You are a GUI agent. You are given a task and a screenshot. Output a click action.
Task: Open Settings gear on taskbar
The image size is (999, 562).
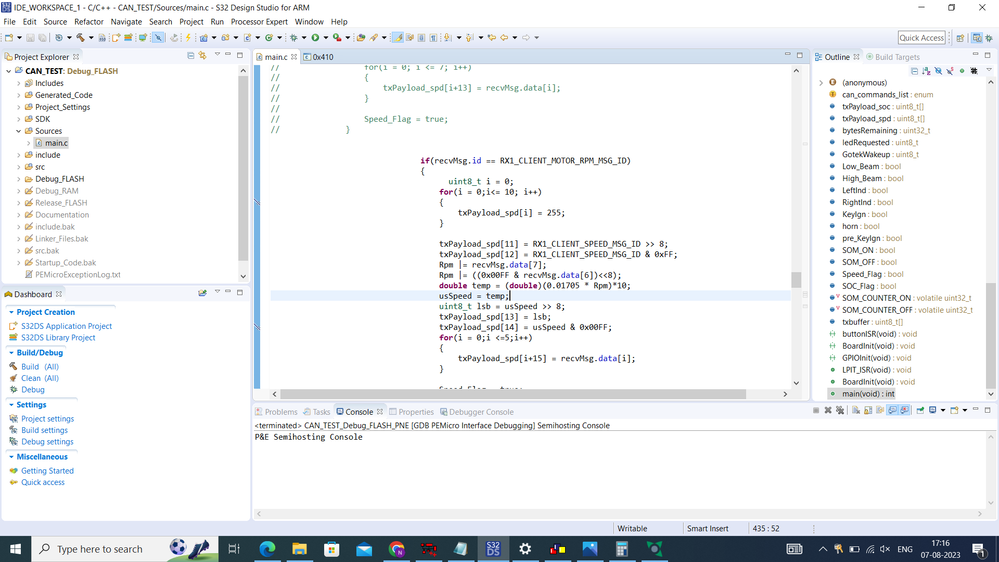(x=525, y=549)
